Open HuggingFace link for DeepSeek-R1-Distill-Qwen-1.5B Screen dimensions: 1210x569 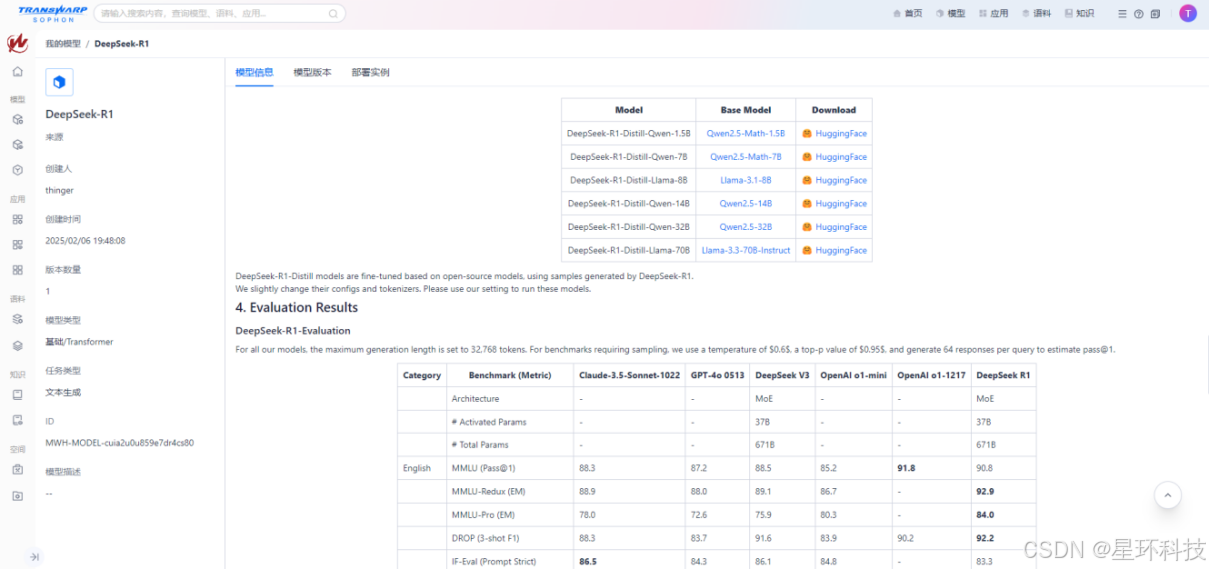[x=834, y=133]
